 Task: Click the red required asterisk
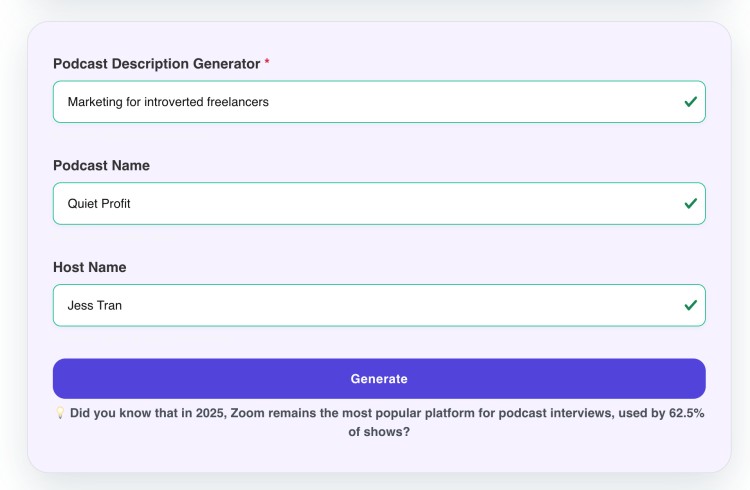(x=267, y=61)
